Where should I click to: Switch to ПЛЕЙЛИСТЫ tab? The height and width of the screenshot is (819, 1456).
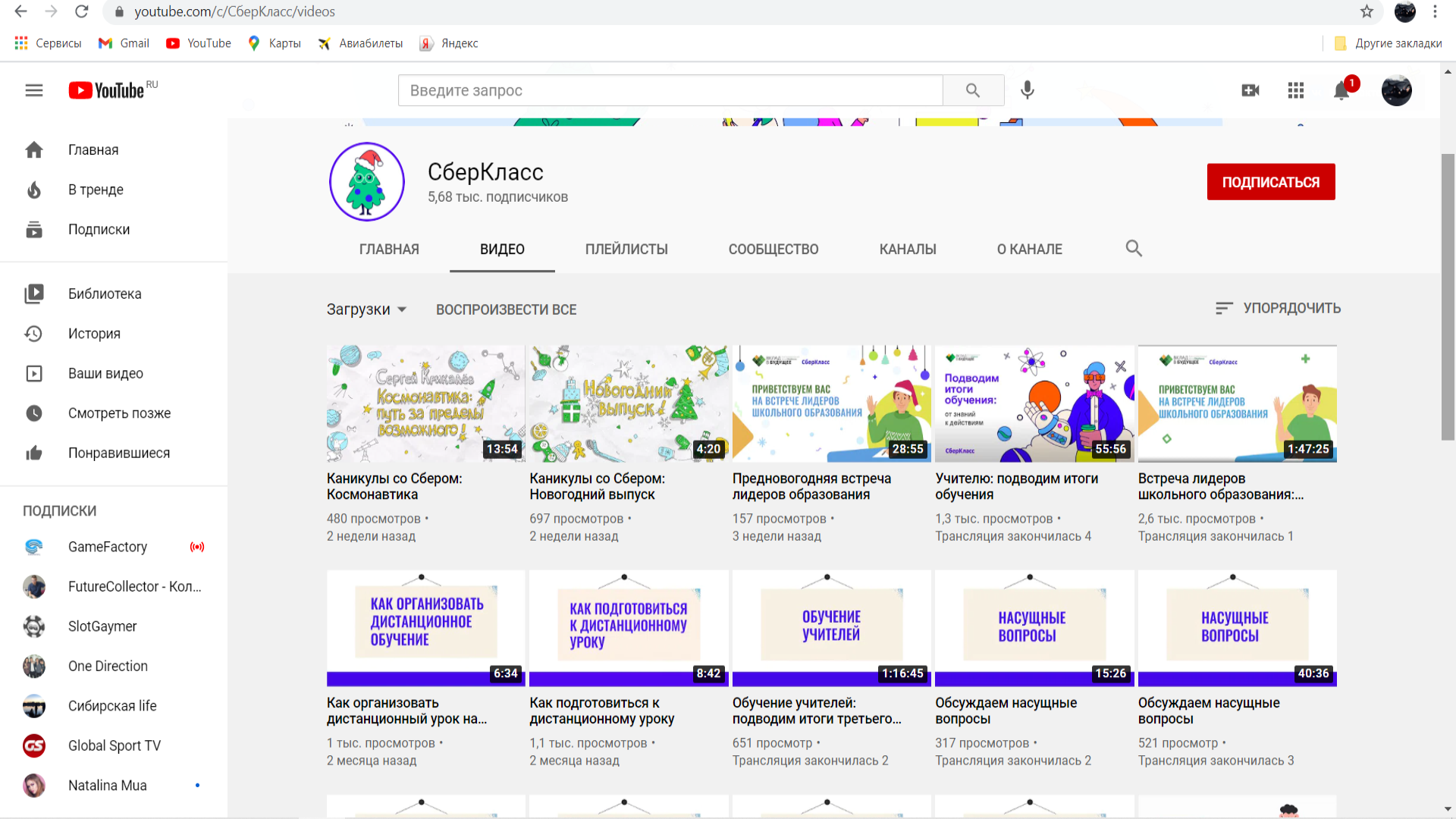pyautogui.click(x=626, y=249)
